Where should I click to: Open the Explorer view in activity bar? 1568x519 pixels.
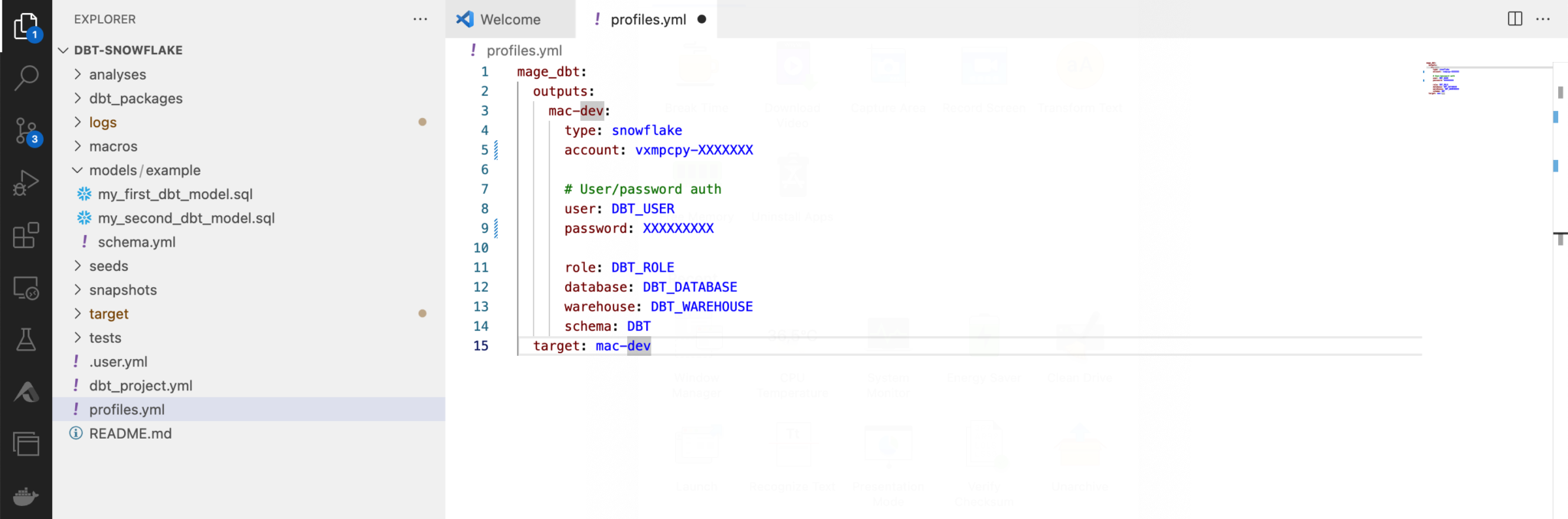(x=26, y=27)
